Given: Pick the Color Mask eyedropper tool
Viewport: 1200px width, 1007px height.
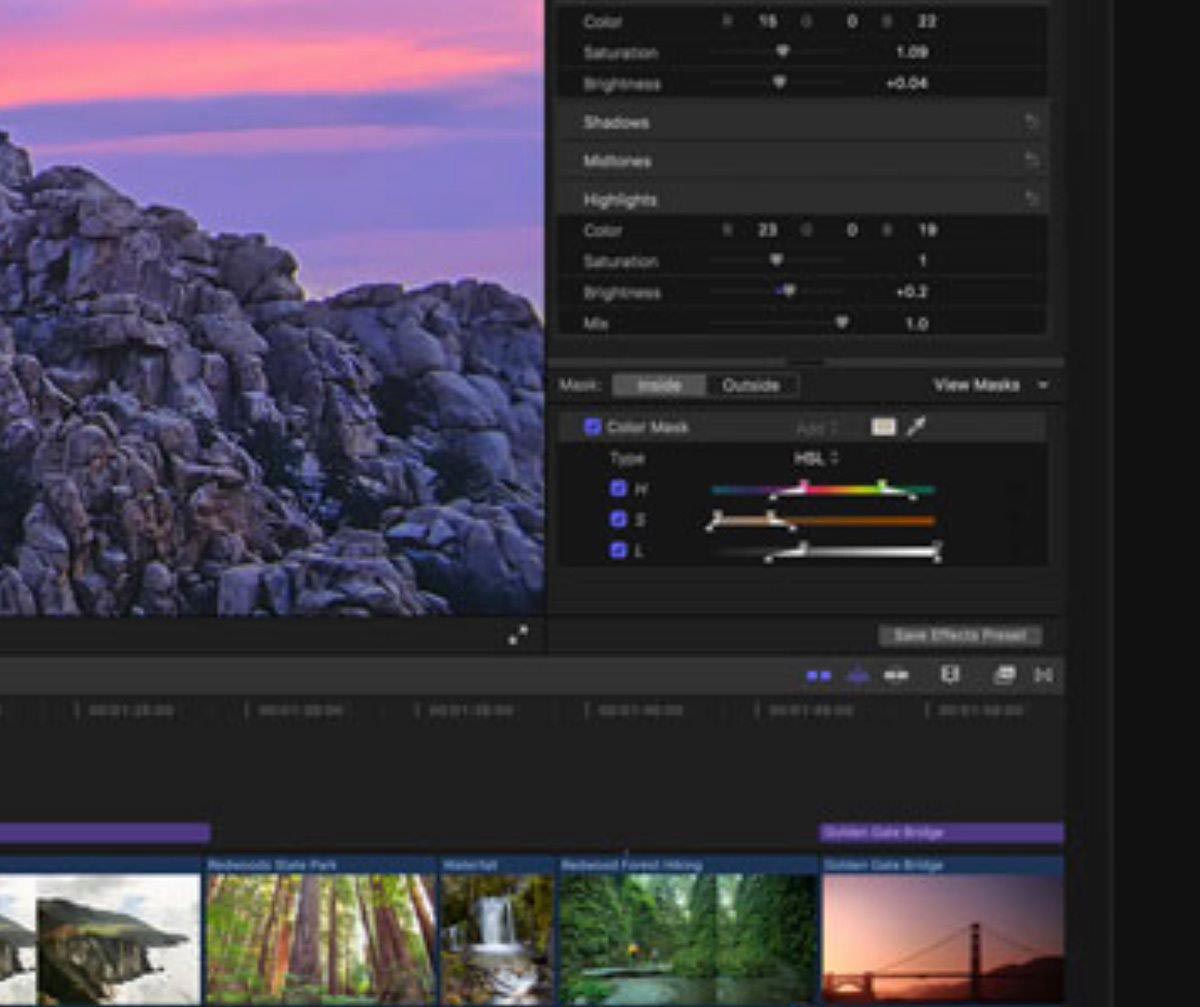Looking at the screenshot, I should pos(915,427).
